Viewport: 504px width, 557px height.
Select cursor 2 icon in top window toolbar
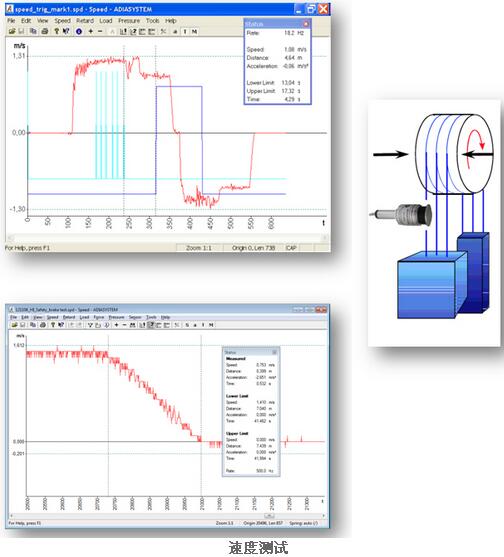[x=133, y=31]
